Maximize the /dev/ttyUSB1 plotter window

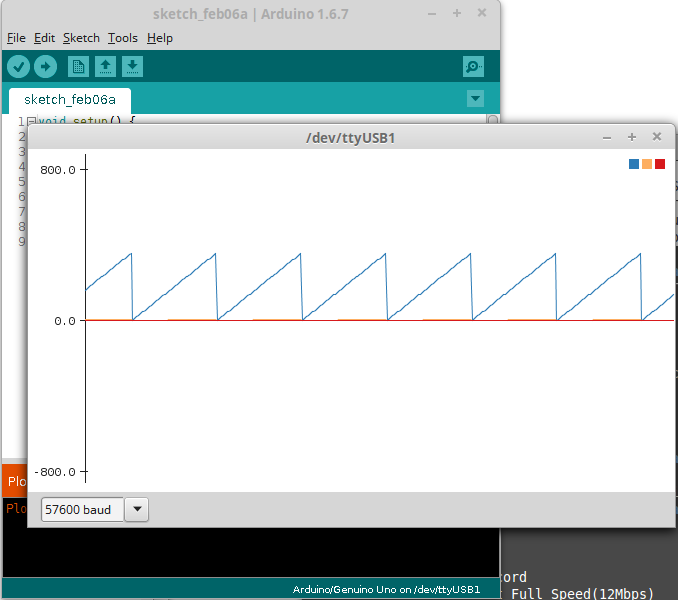coord(632,137)
